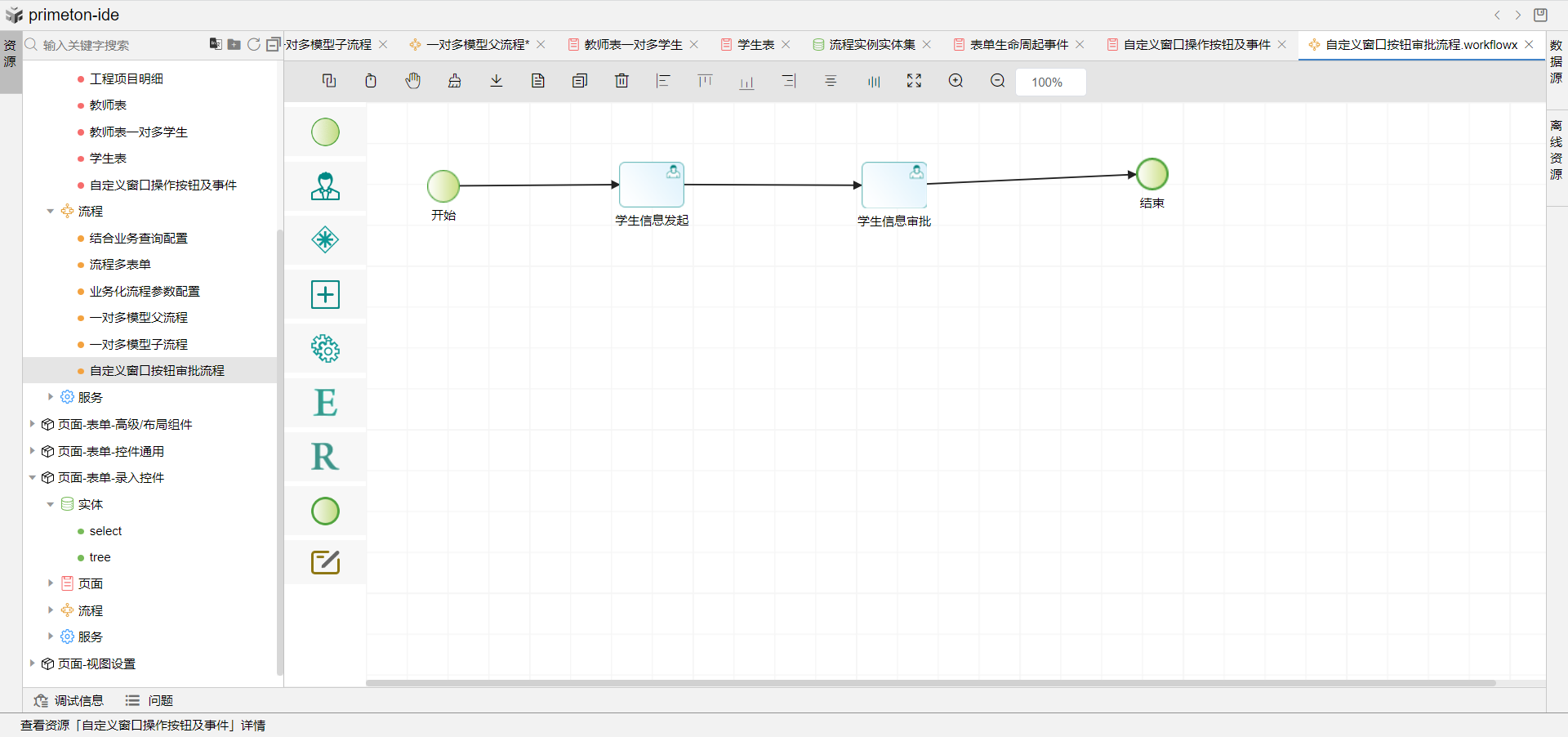Click the canvas horizontal scrollbar
The image size is (1568, 737).
[930, 683]
